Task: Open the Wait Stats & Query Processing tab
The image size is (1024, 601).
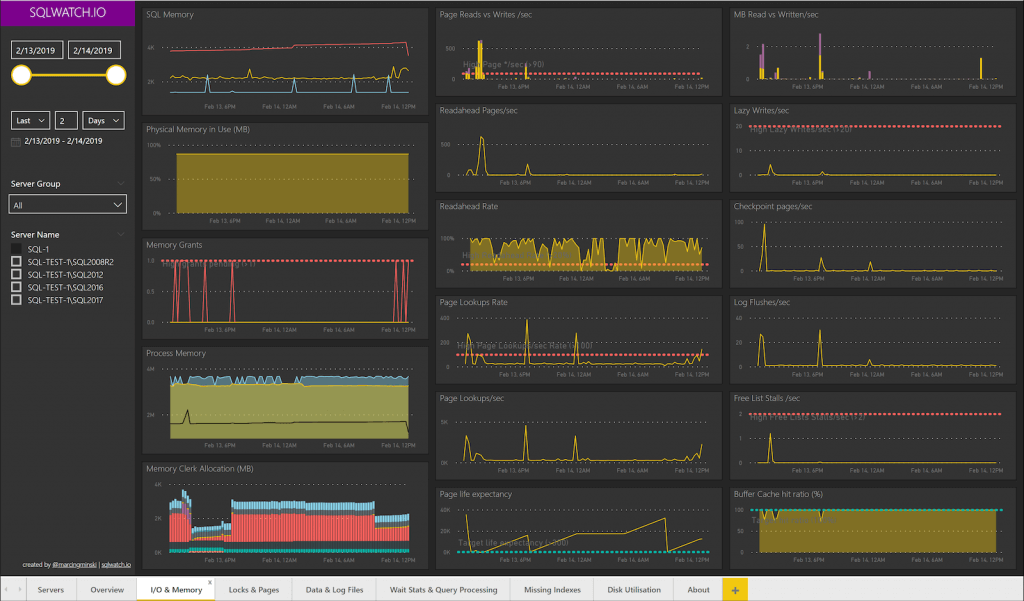Action: (442, 589)
